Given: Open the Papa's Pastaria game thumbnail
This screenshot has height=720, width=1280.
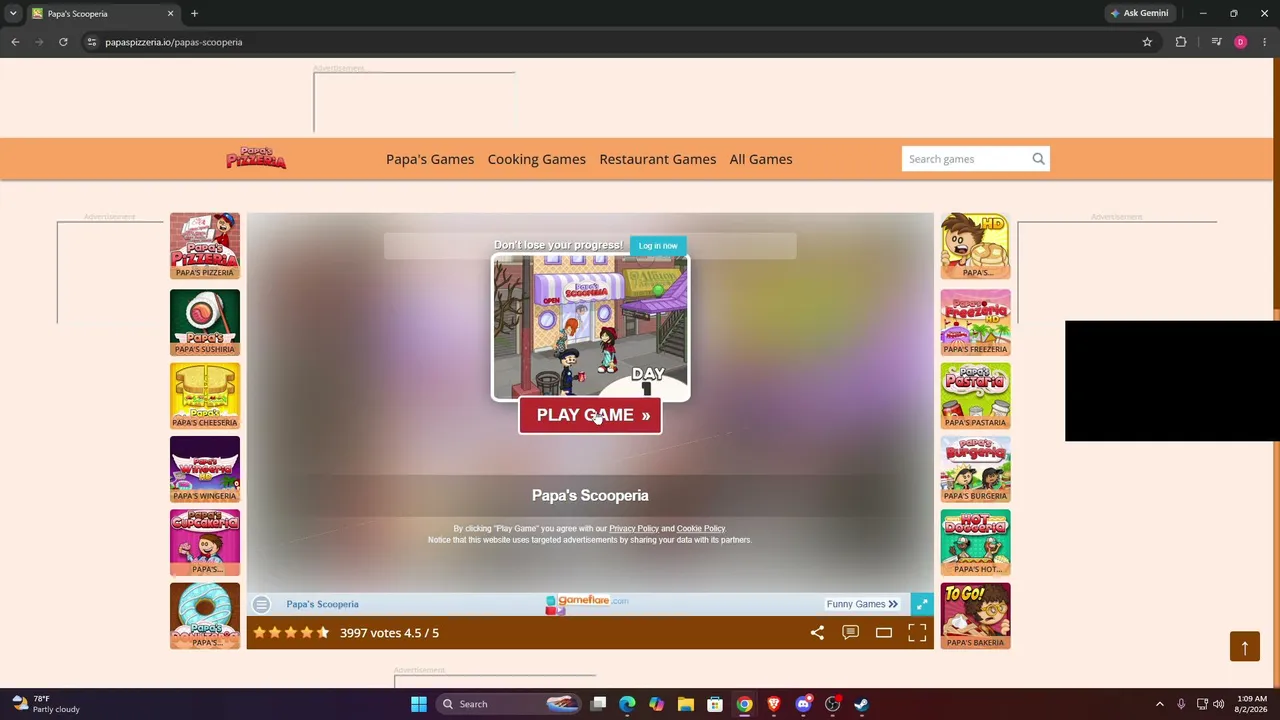Looking at the screenshot, I should [975, 395].
